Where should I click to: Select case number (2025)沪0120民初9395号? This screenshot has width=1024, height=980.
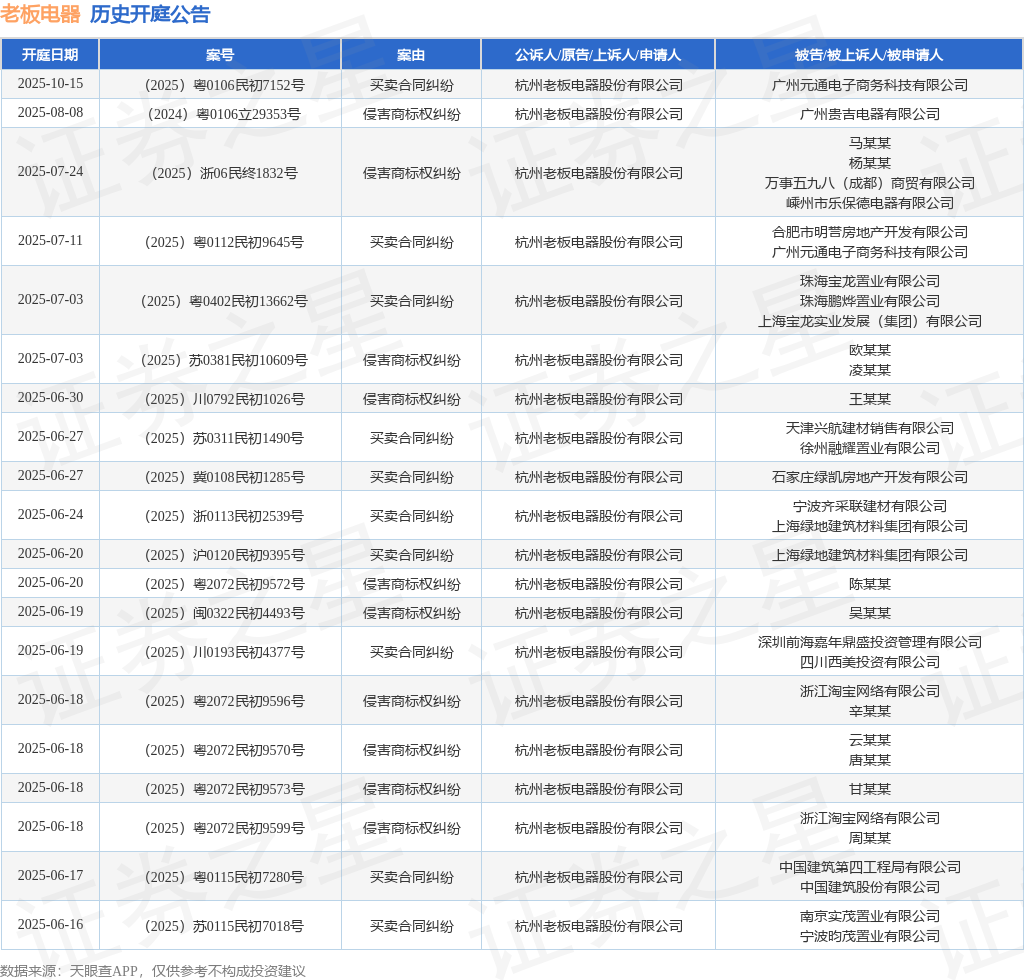[224, 555]
